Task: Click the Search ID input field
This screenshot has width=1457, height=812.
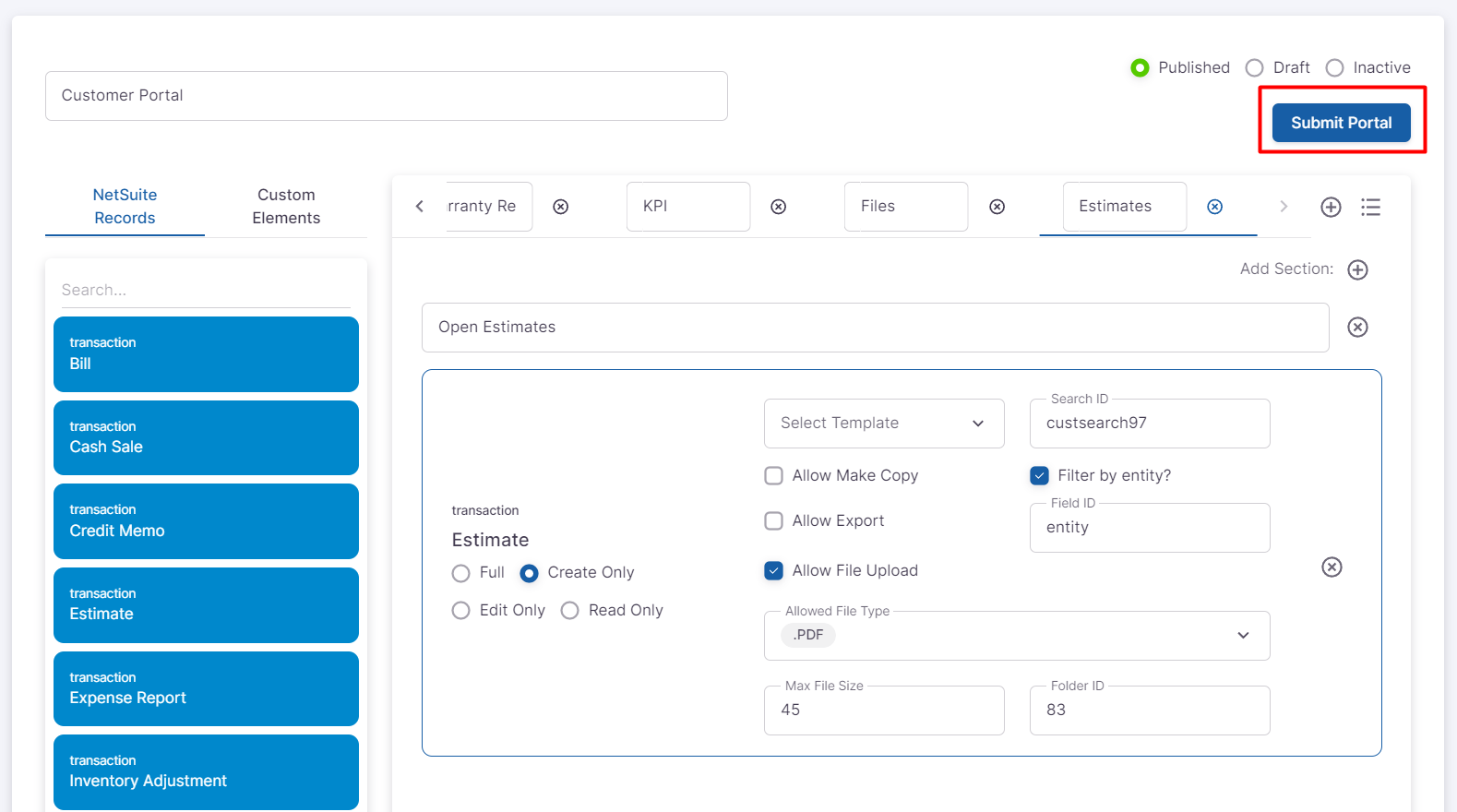Action: [1149, 424]
